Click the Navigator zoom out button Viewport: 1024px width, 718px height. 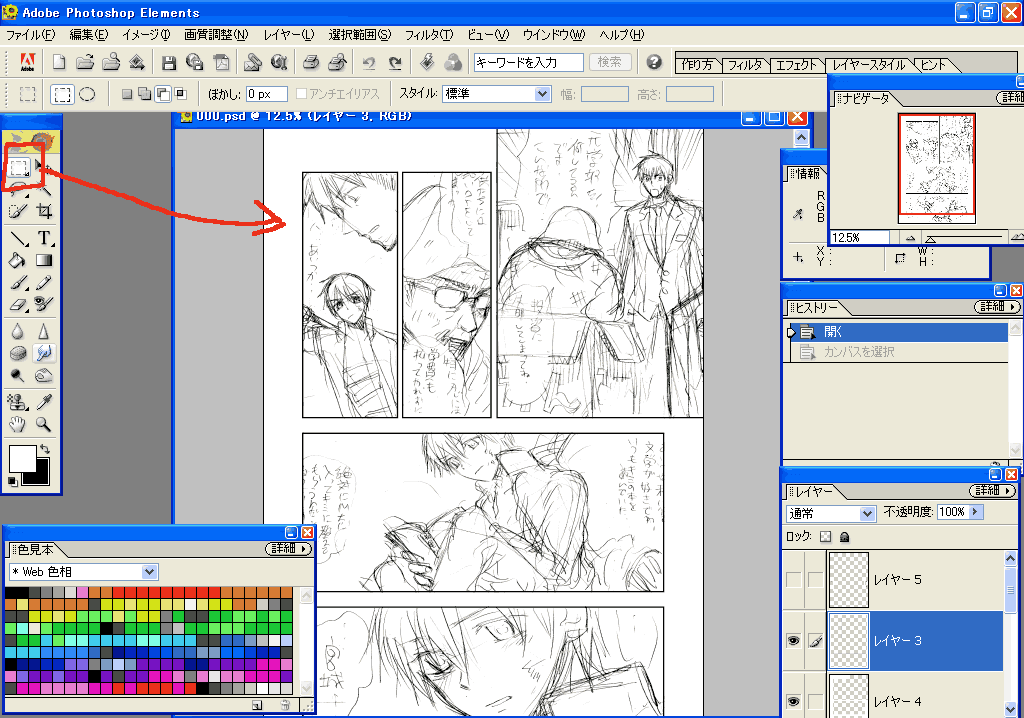pos(910,238)
